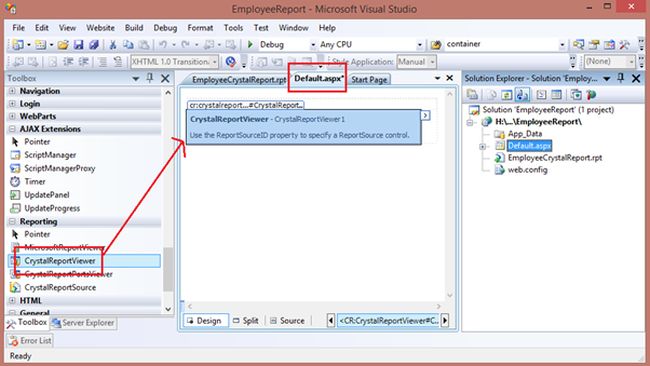Select CR:CrystalReportViewer tag breadcrumb
650x366 pixels.
(388, 320)
